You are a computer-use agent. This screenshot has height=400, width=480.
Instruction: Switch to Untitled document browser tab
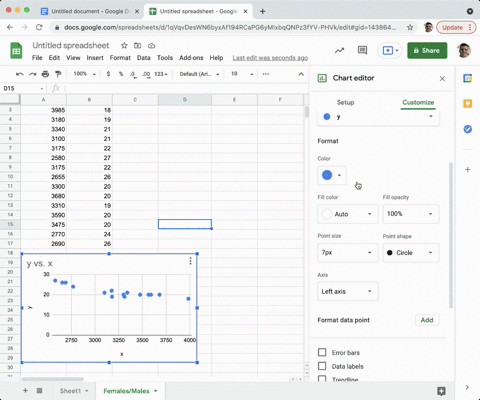click(90, 11)
